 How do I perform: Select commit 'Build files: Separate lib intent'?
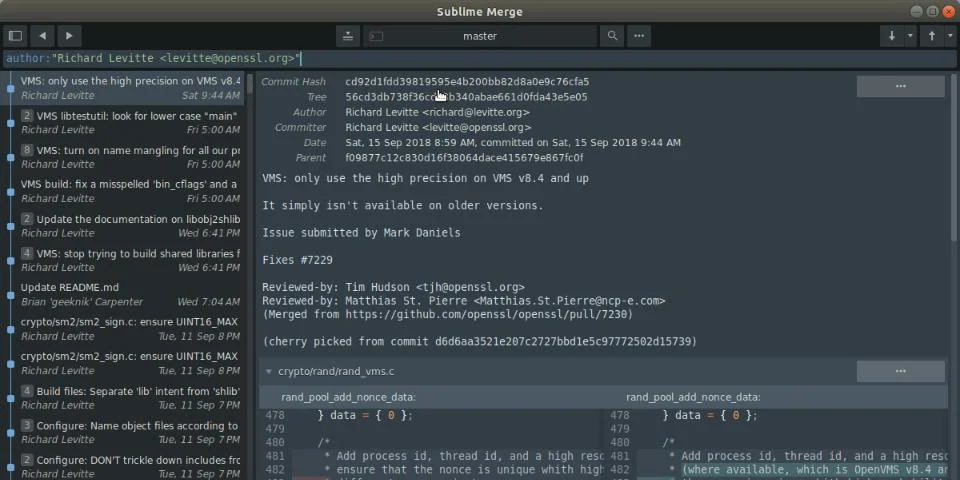click(122, 398)
